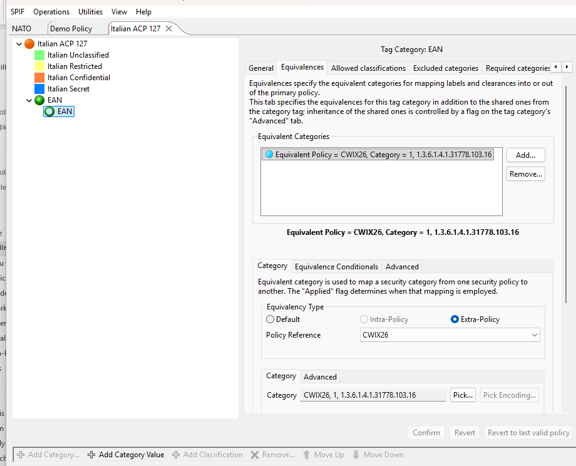
Task: Click Add Category Value toolbar label
Action: (131, 455)
